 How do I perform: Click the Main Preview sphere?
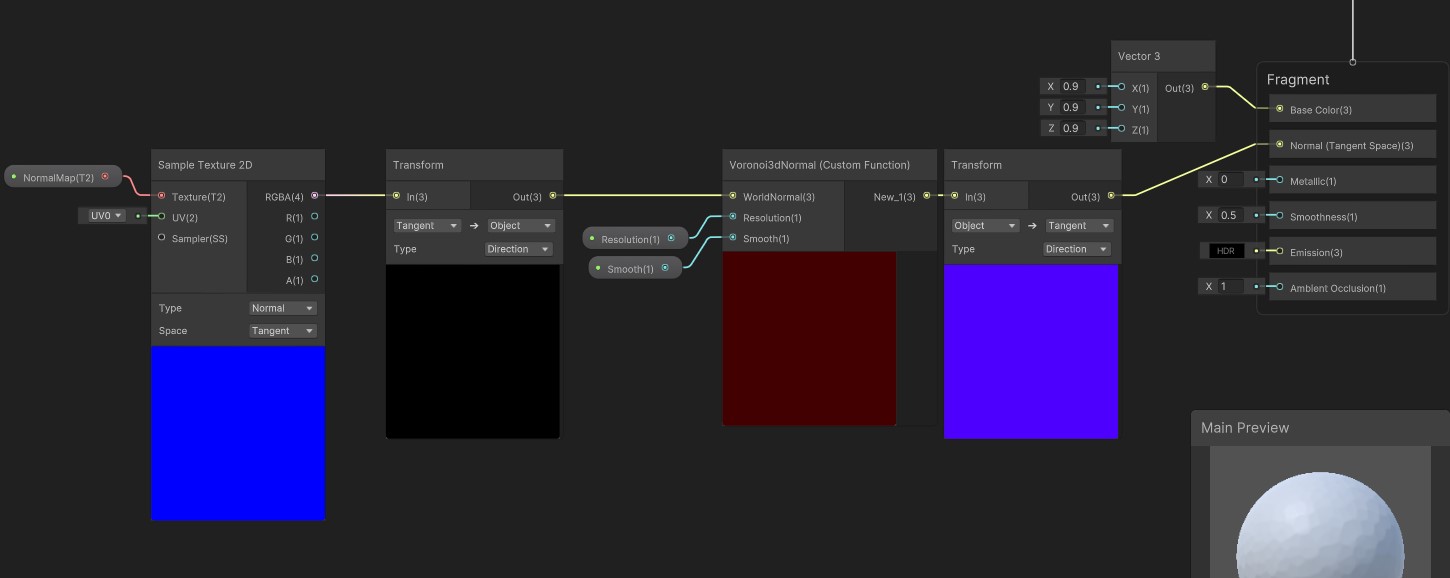1320,526
